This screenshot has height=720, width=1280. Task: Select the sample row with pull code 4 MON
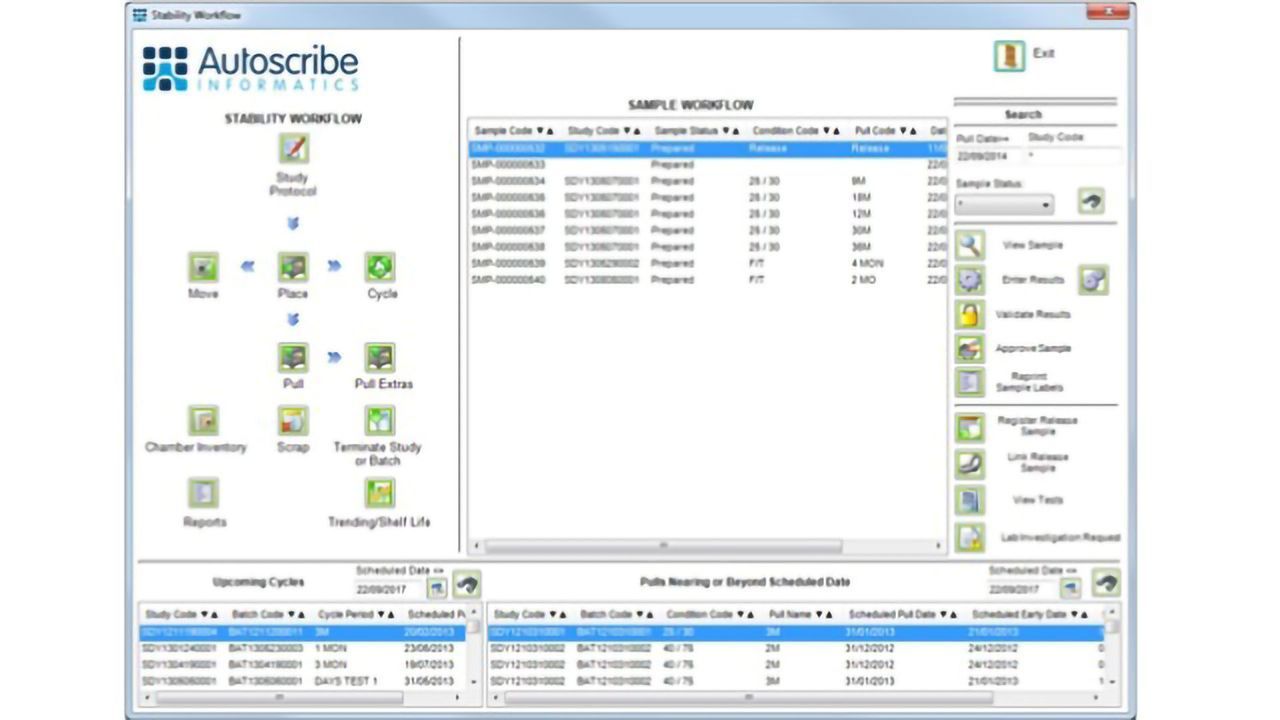[x=707, y=264]
